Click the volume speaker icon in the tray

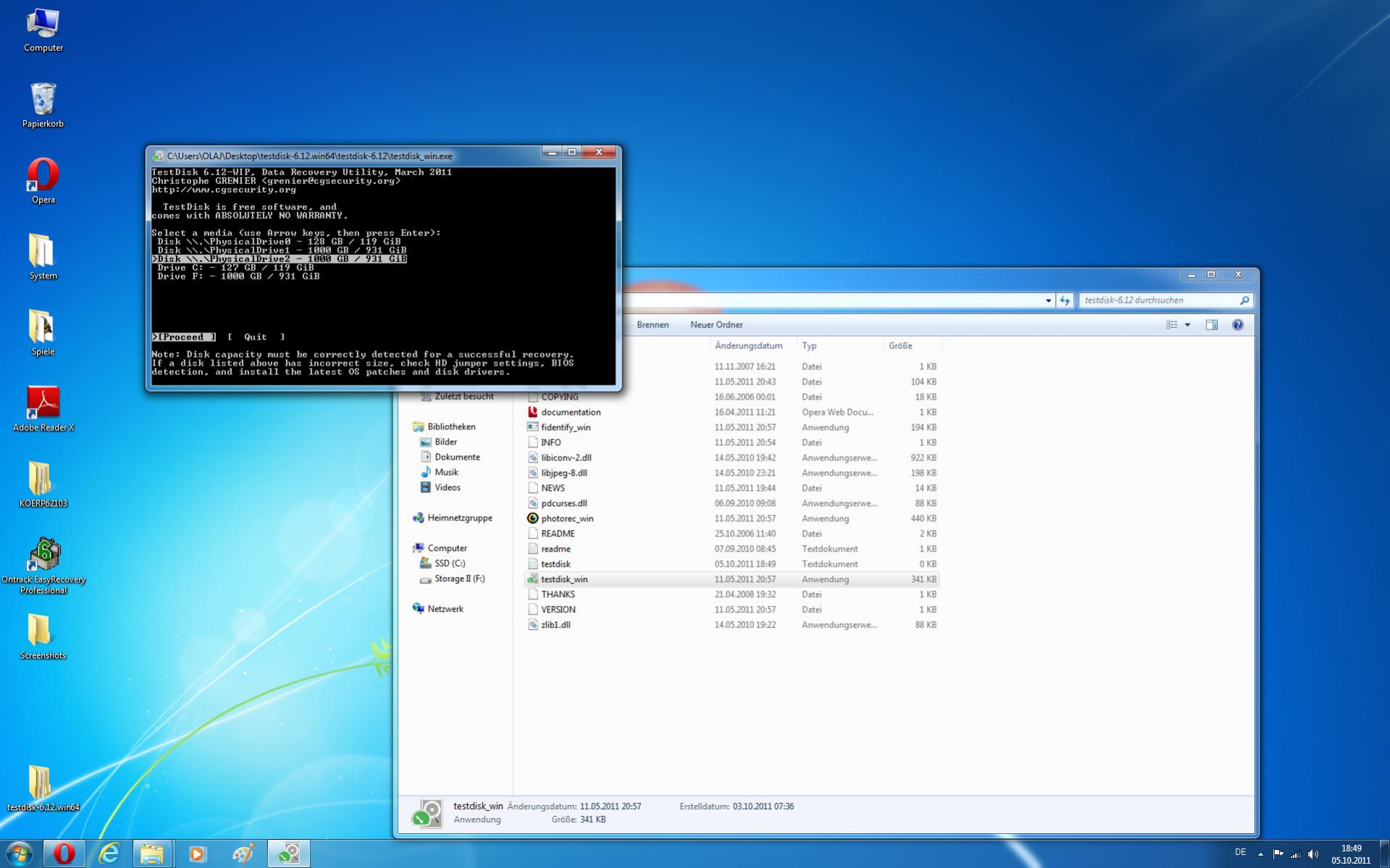pyautogui.click(x=1313, y=854)
